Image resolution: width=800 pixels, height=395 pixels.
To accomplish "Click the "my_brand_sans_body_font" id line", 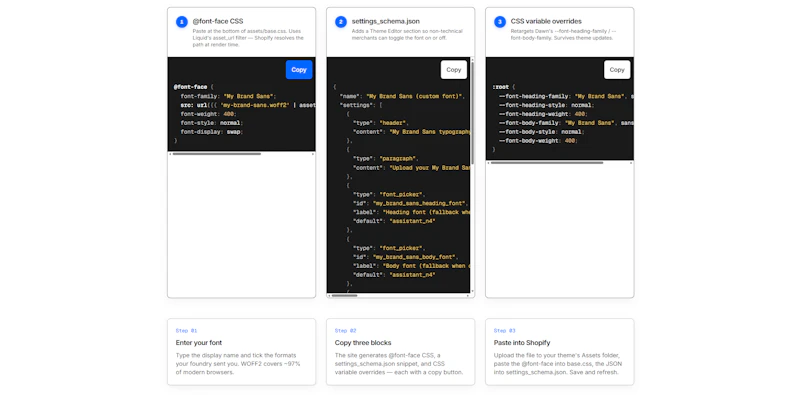I will coord(405,257).
